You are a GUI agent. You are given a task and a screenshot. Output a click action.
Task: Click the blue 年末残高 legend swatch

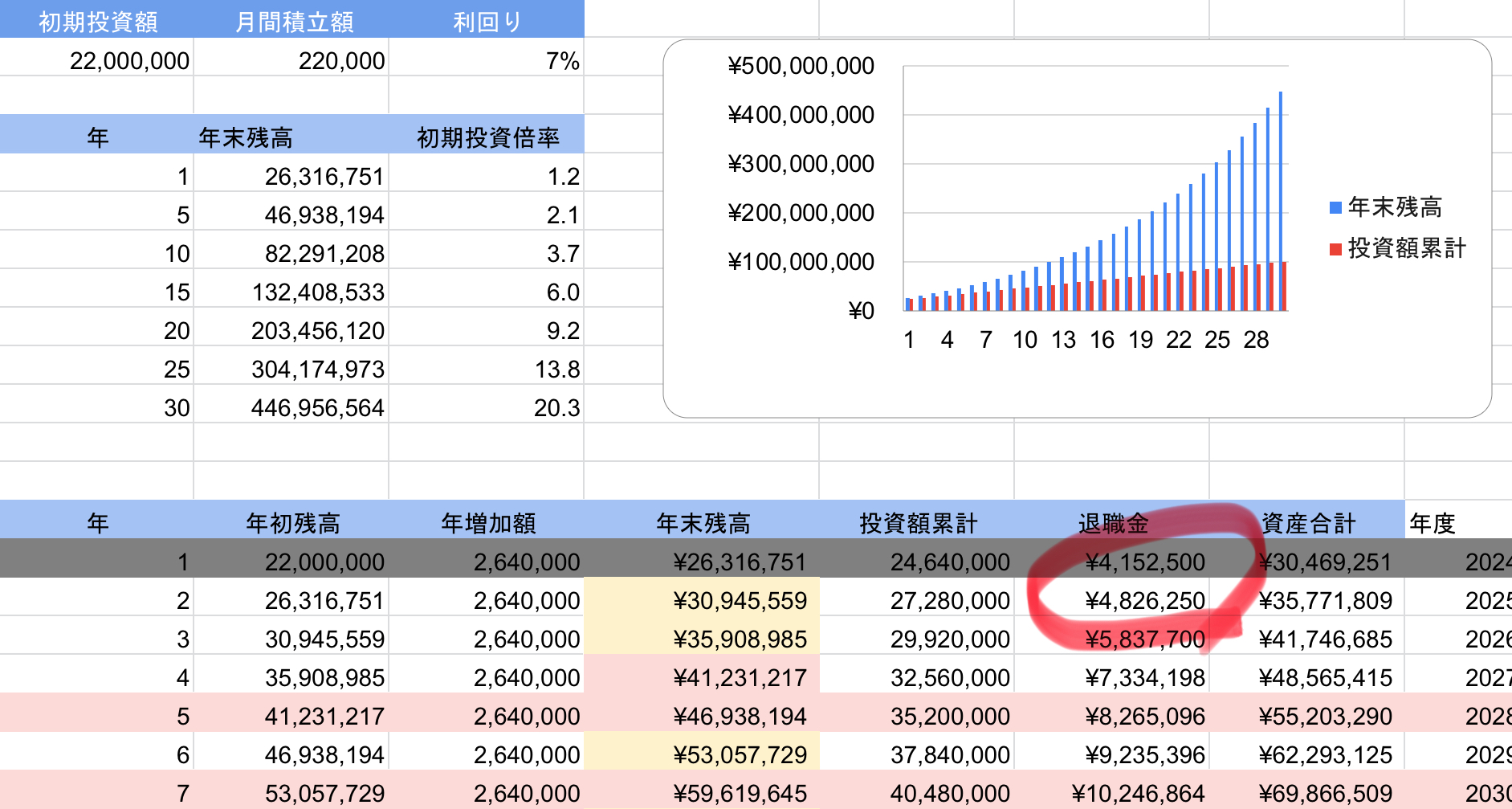click(x=1335, y=208)
